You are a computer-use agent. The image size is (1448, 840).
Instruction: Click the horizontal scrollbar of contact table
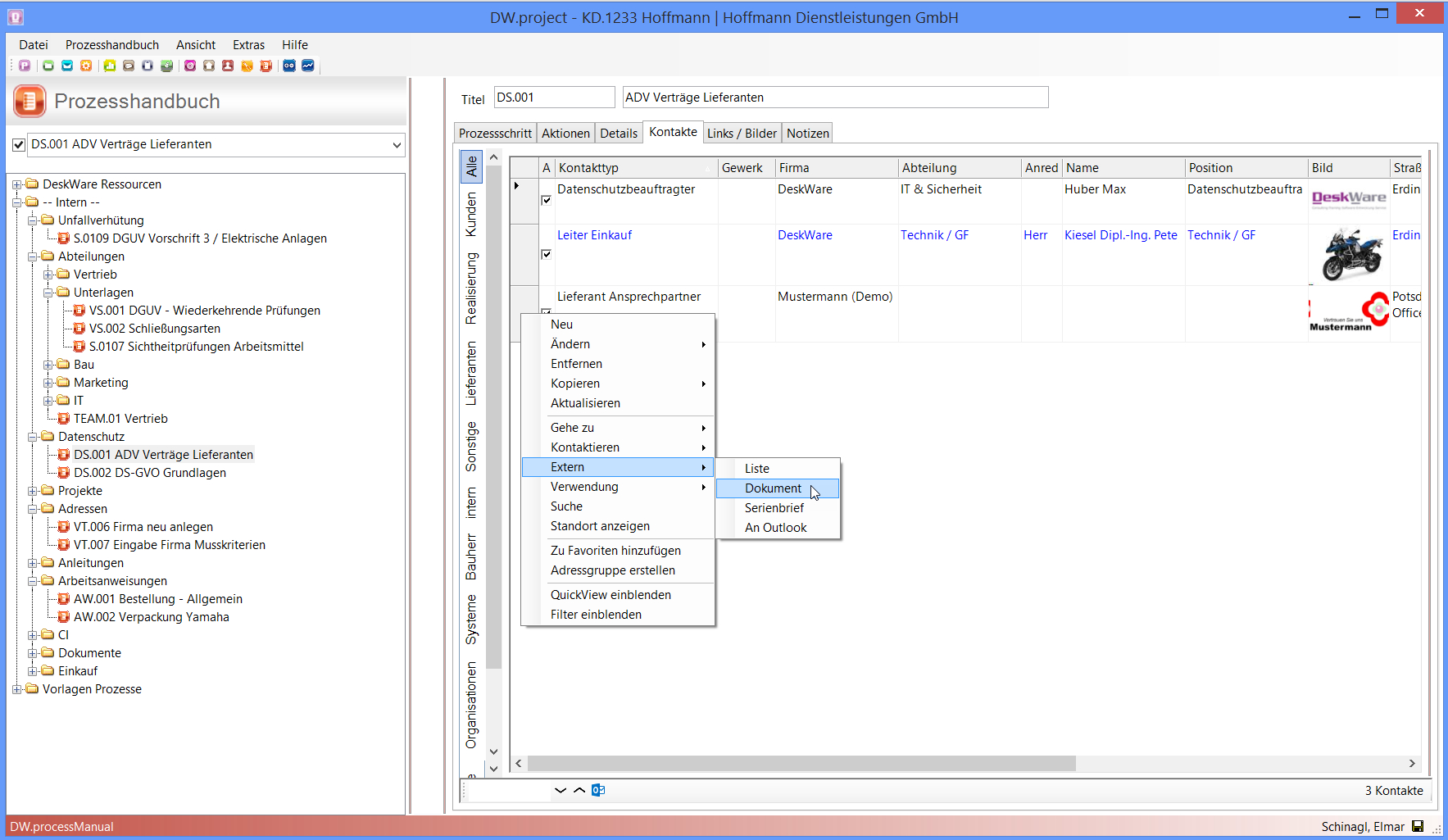pyautogui.click(x=801, y=764)
